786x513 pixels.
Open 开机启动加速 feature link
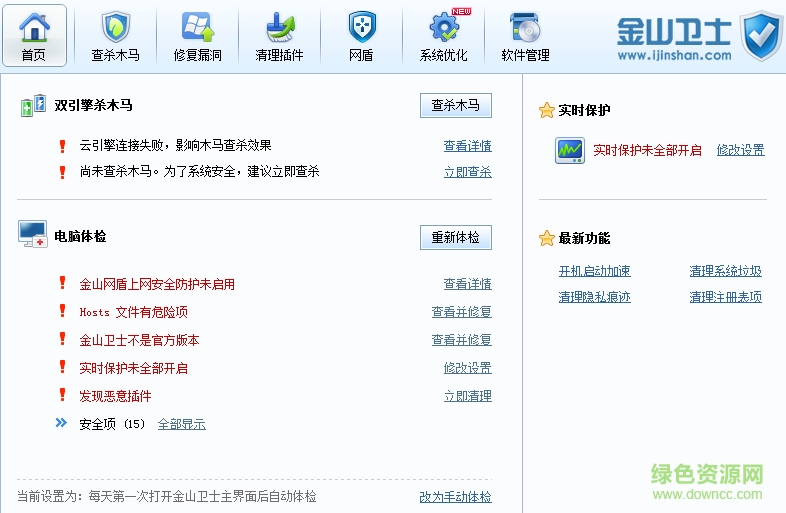tap(594, 271)
